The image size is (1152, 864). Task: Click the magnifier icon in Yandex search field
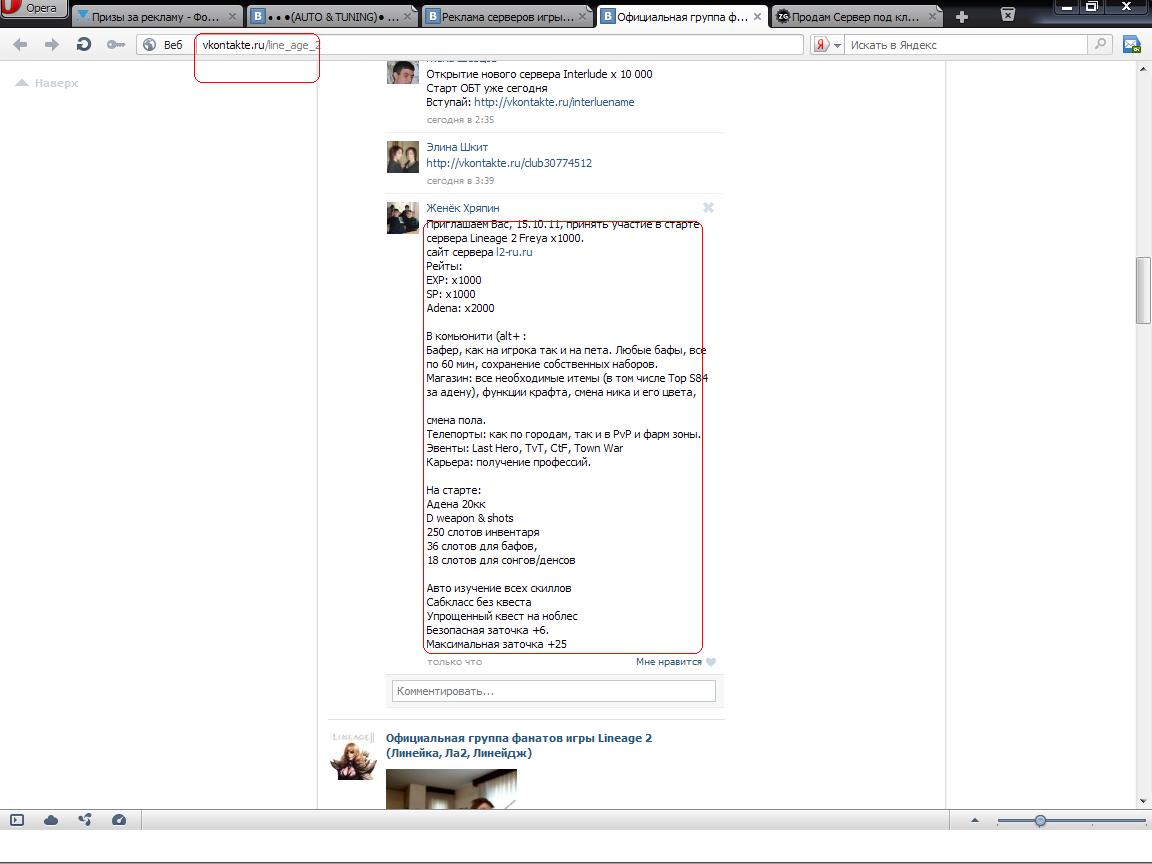(1100, 44)
